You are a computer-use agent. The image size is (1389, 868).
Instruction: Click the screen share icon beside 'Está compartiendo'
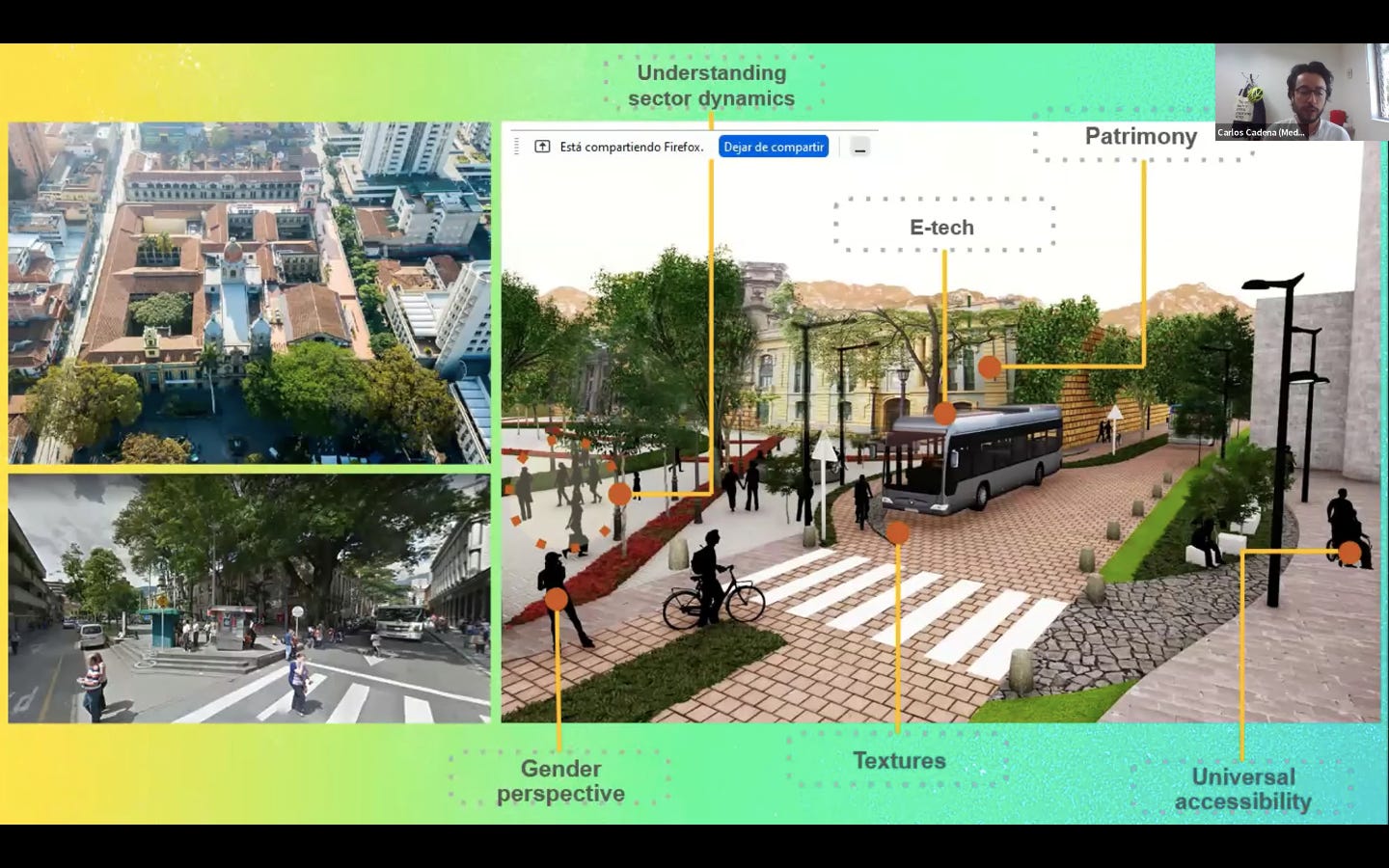[542, 147]
